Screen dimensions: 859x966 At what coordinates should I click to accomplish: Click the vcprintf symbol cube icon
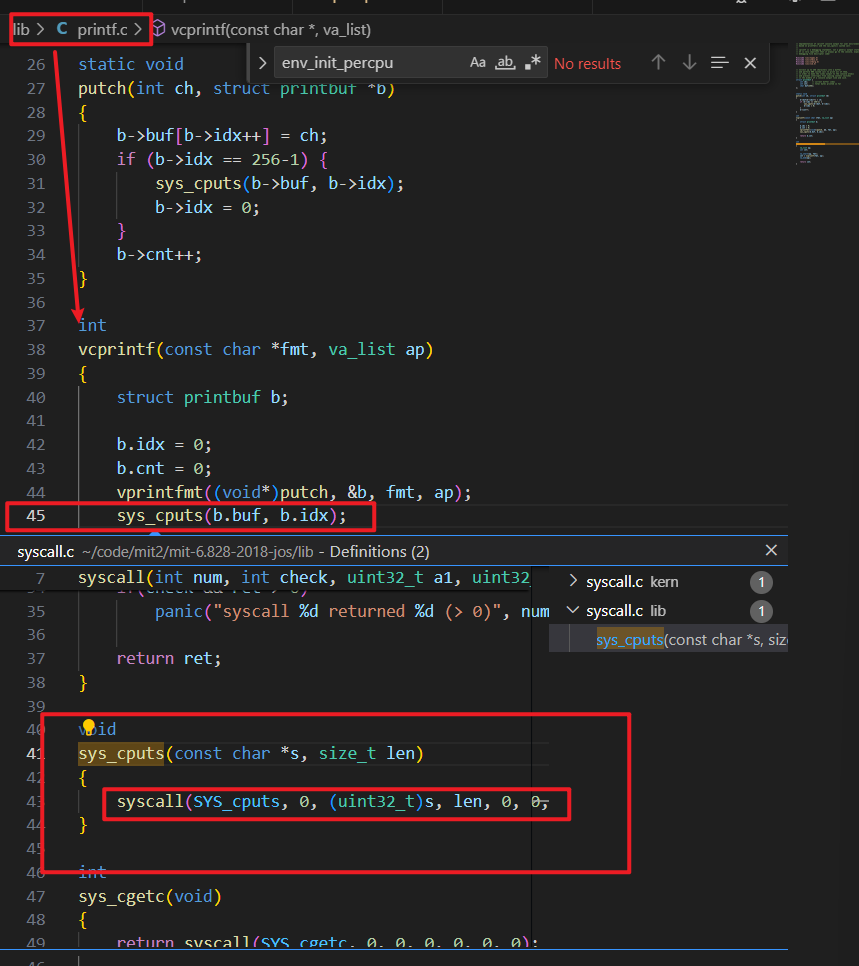point(161,29)
